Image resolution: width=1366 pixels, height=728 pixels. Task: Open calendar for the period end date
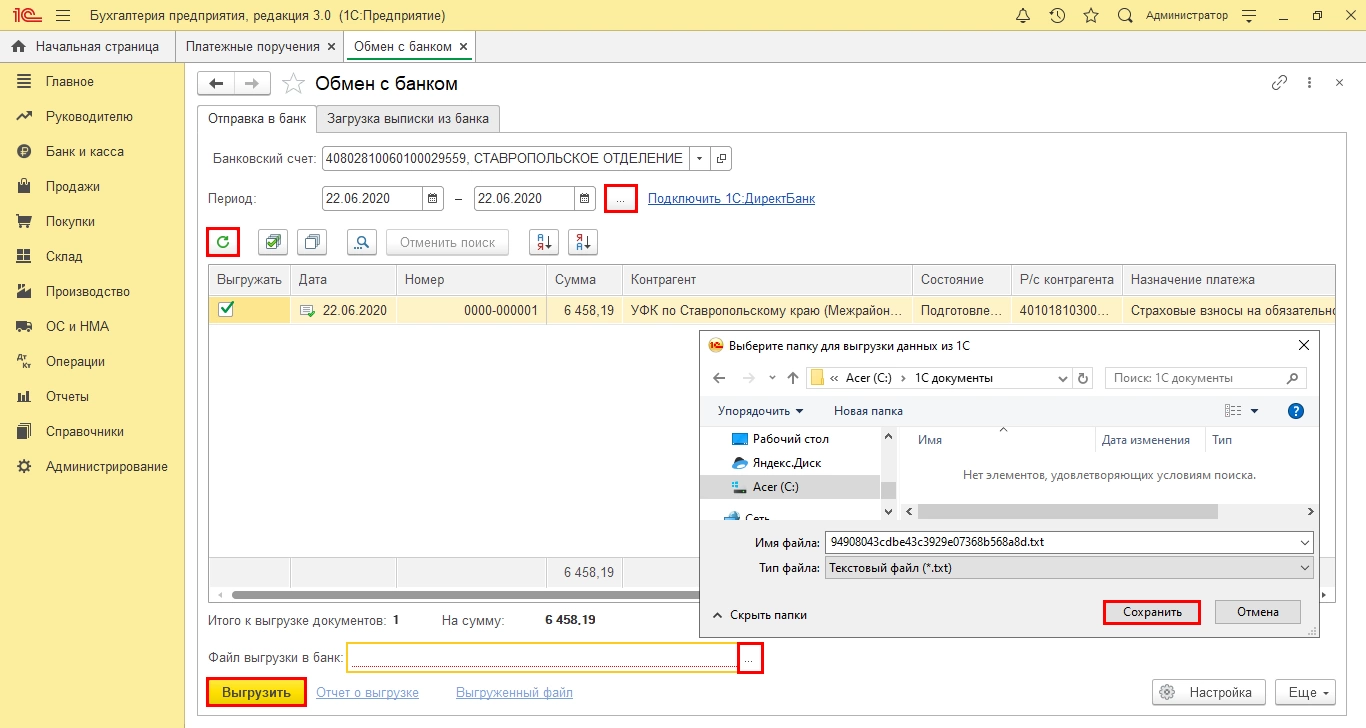585,198
